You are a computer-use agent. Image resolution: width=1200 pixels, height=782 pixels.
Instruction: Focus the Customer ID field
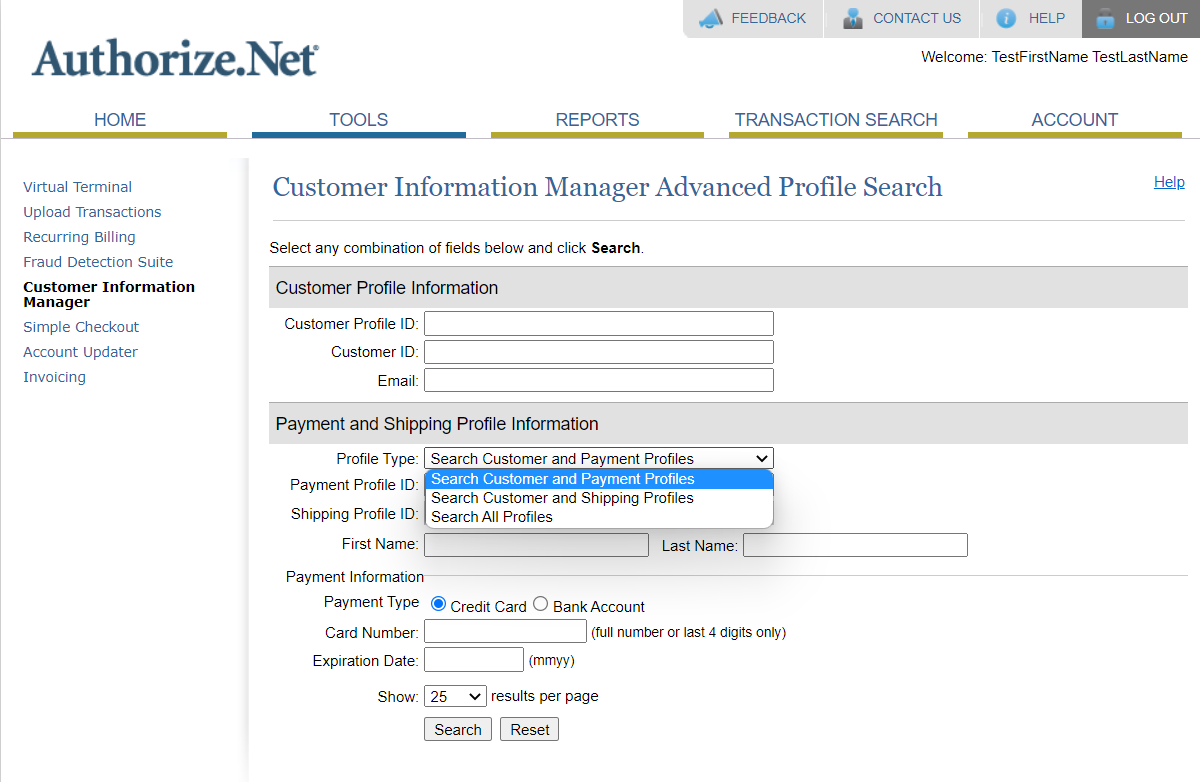599,352
